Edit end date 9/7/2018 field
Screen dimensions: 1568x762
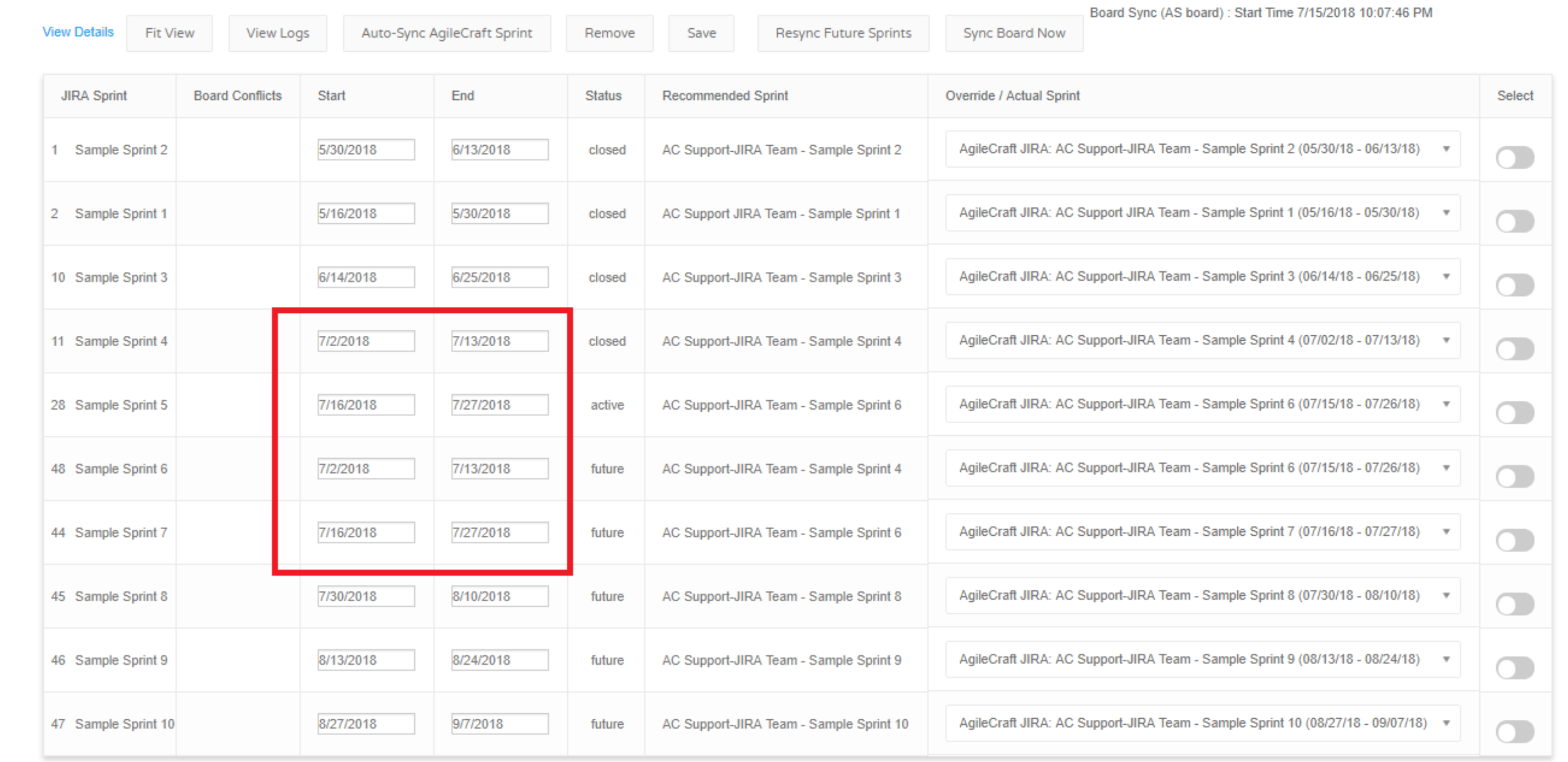coord(500,724)
